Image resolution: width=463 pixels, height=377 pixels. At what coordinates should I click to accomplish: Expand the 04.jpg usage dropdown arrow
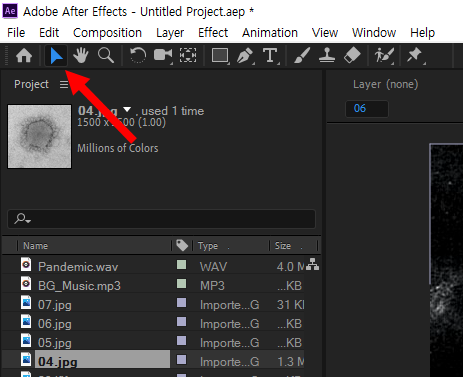pos(127,109)
